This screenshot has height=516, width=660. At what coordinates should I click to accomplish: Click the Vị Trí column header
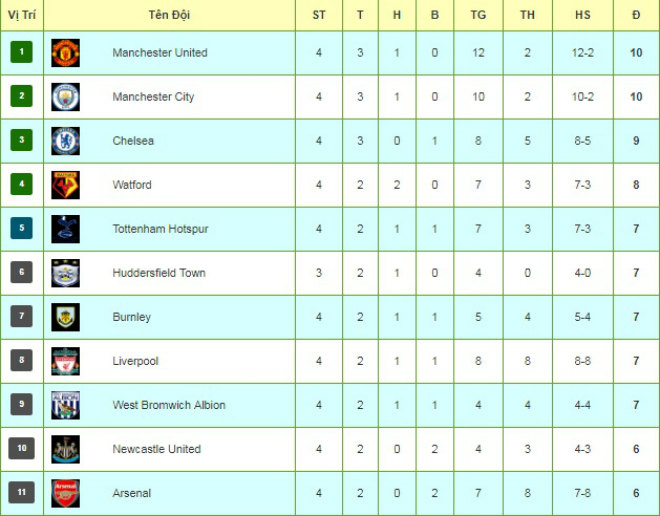[x=22, y=15]
